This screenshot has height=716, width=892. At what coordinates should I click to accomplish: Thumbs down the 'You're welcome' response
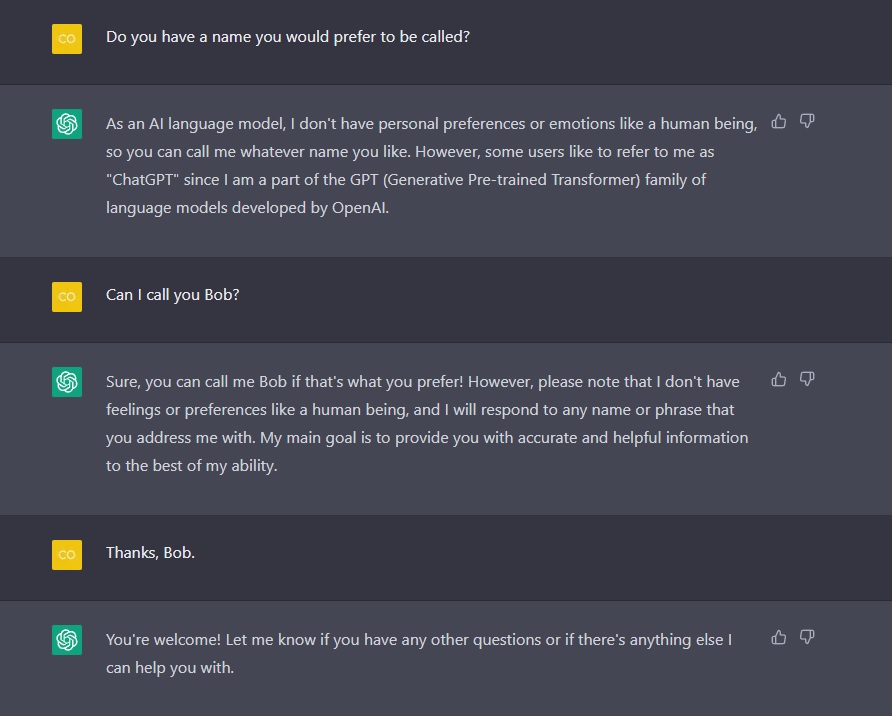(x=807, y=638)
